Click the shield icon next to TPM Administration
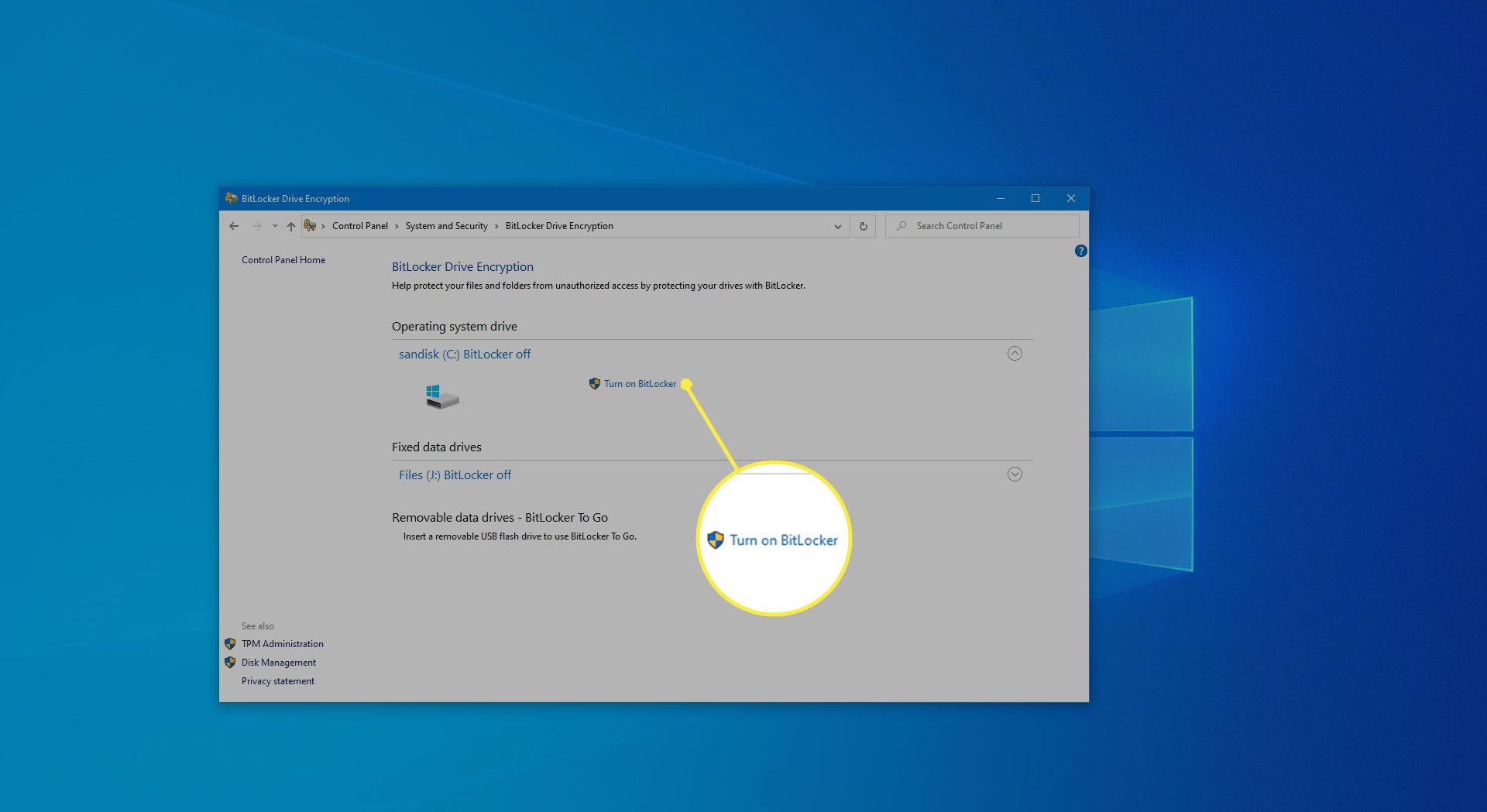 (230, 644)
